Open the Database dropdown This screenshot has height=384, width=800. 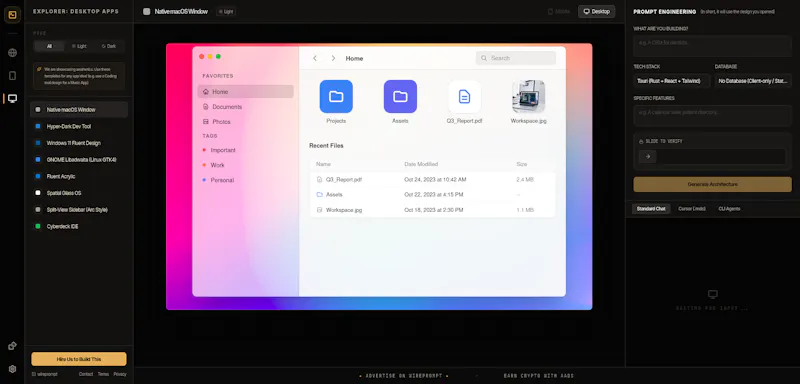(x=753, y=81)
